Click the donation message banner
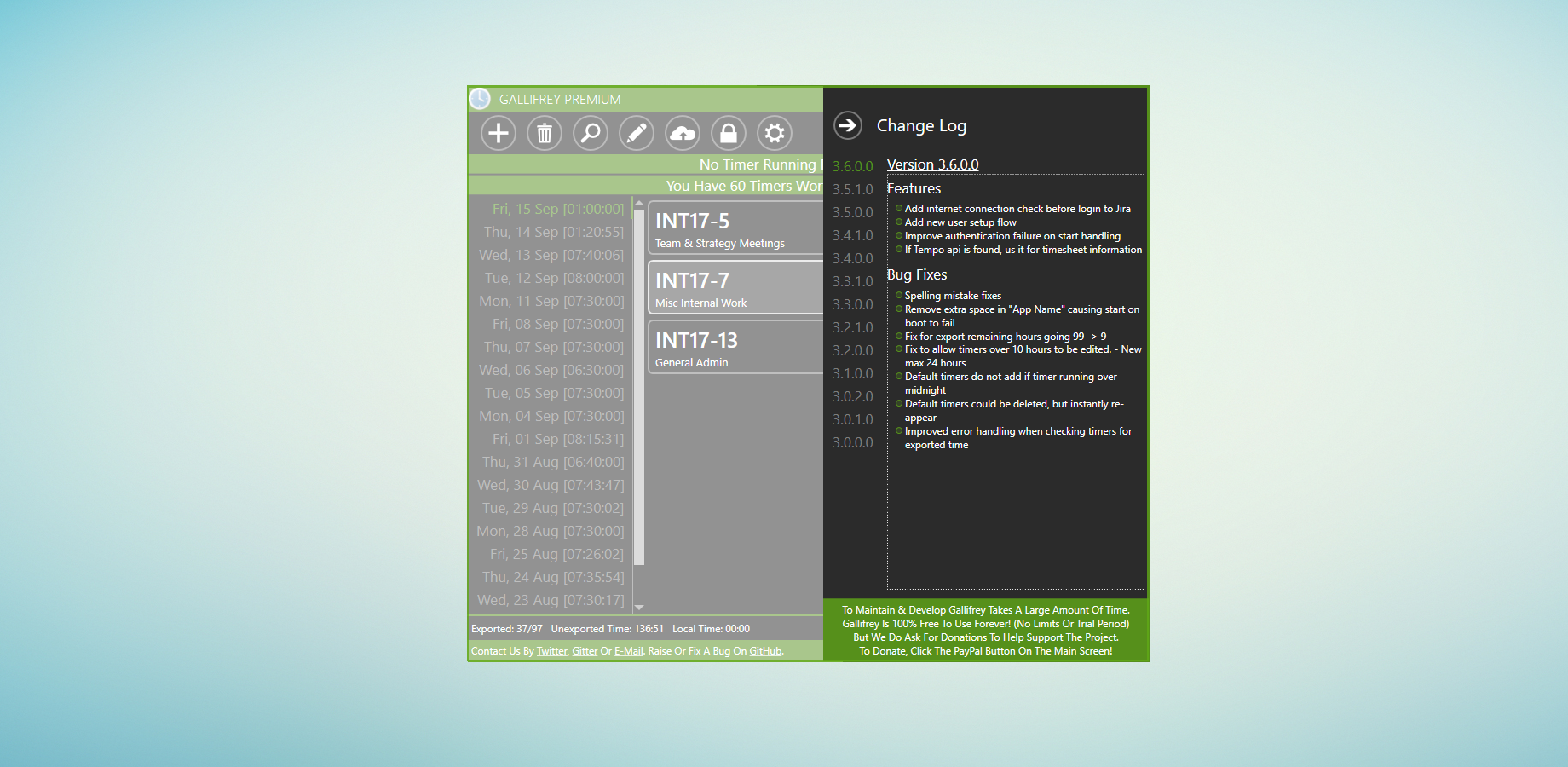This screenshot has height=767, width=1568. pyautogui.click(x=986, y=631)
